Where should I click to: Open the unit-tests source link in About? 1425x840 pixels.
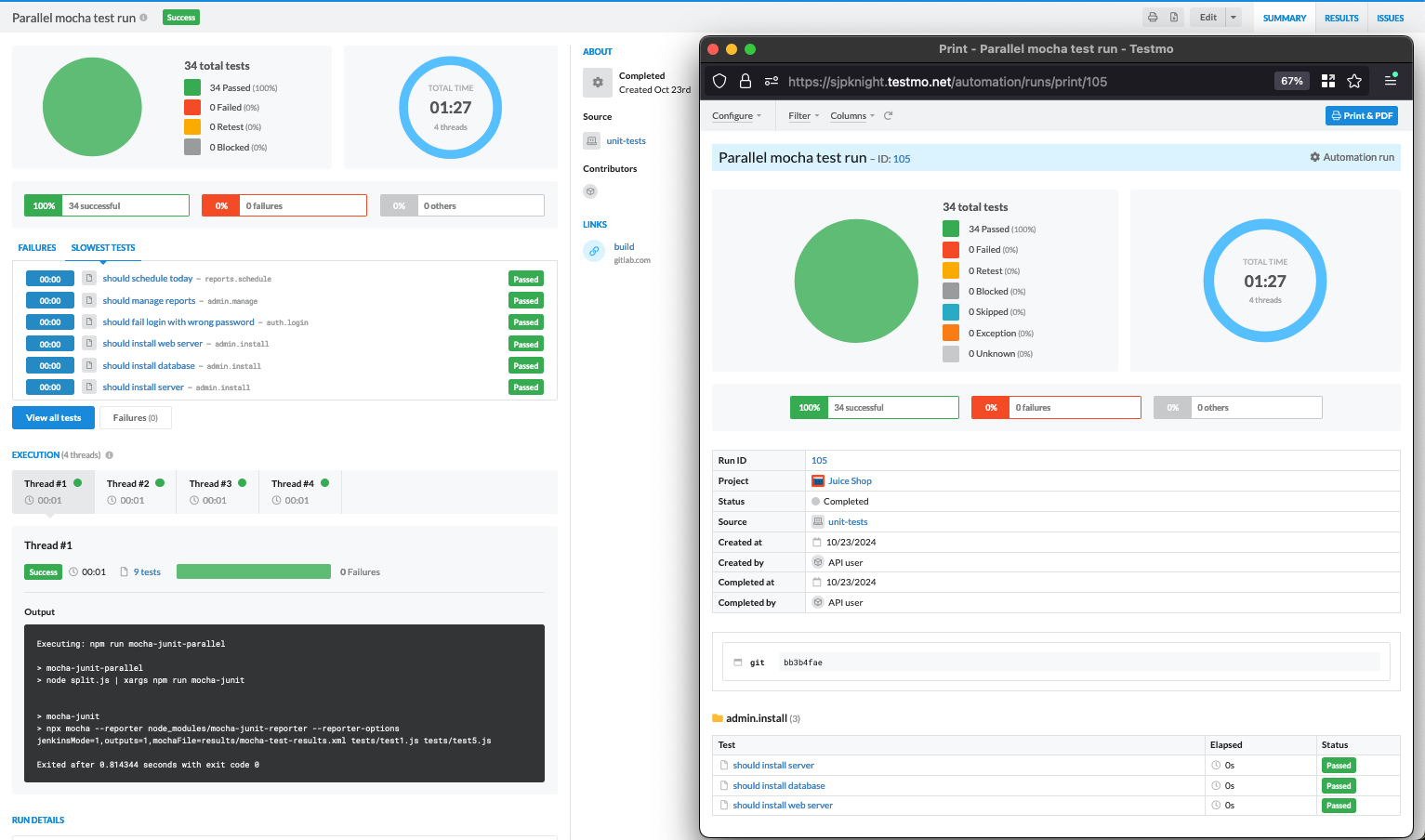(x=626, y=141)
